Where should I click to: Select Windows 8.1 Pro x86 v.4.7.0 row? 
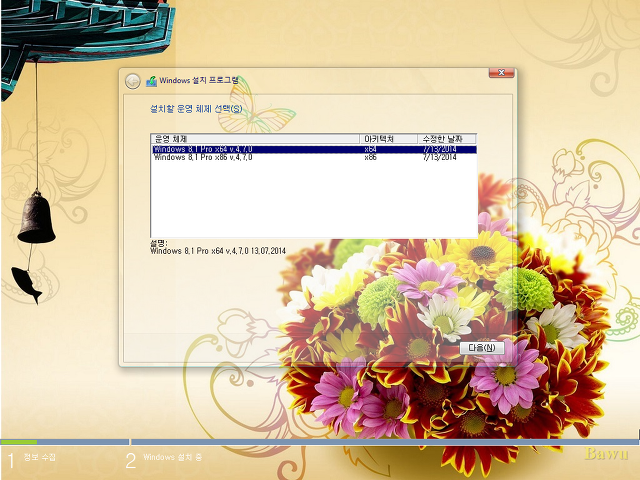[x=314, y=157]
